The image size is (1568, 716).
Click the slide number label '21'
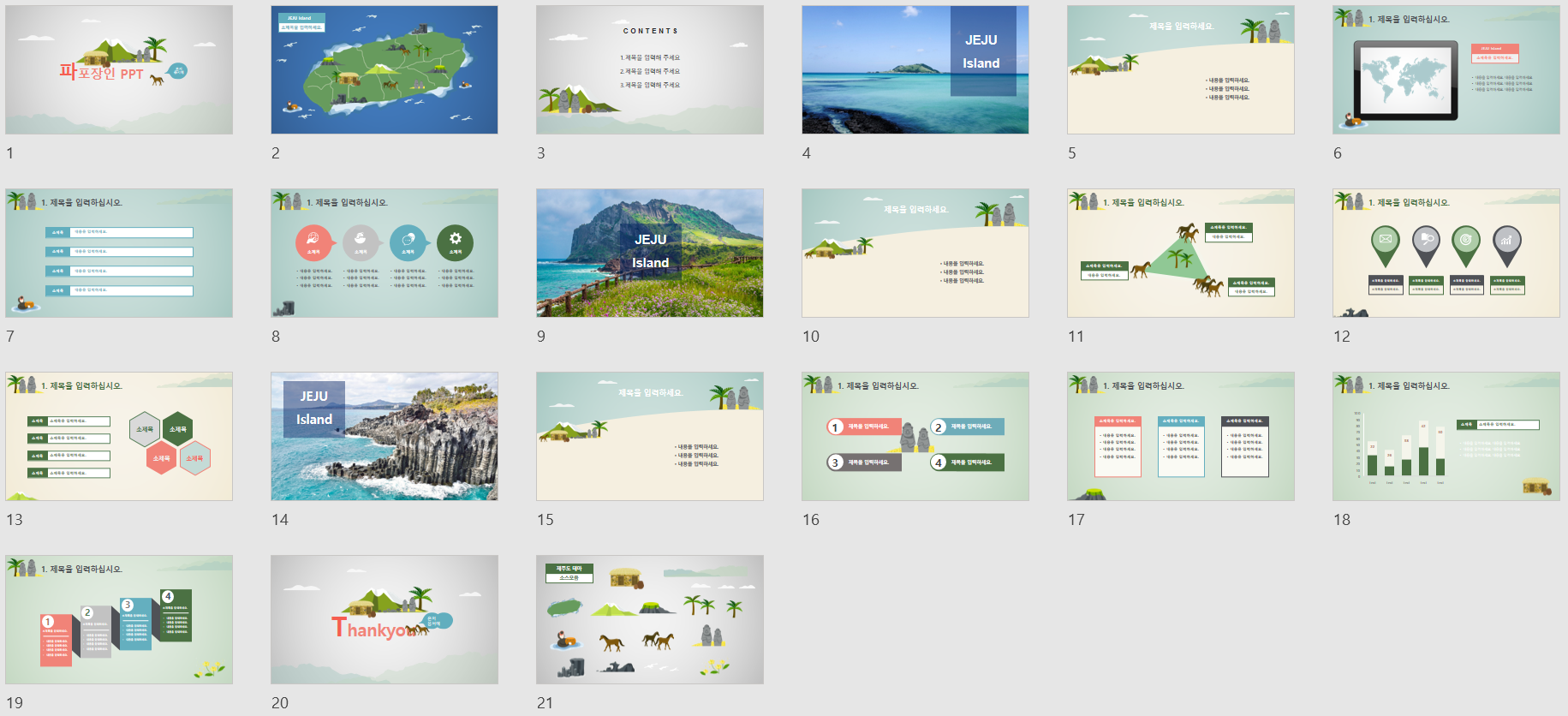(546, 703)
